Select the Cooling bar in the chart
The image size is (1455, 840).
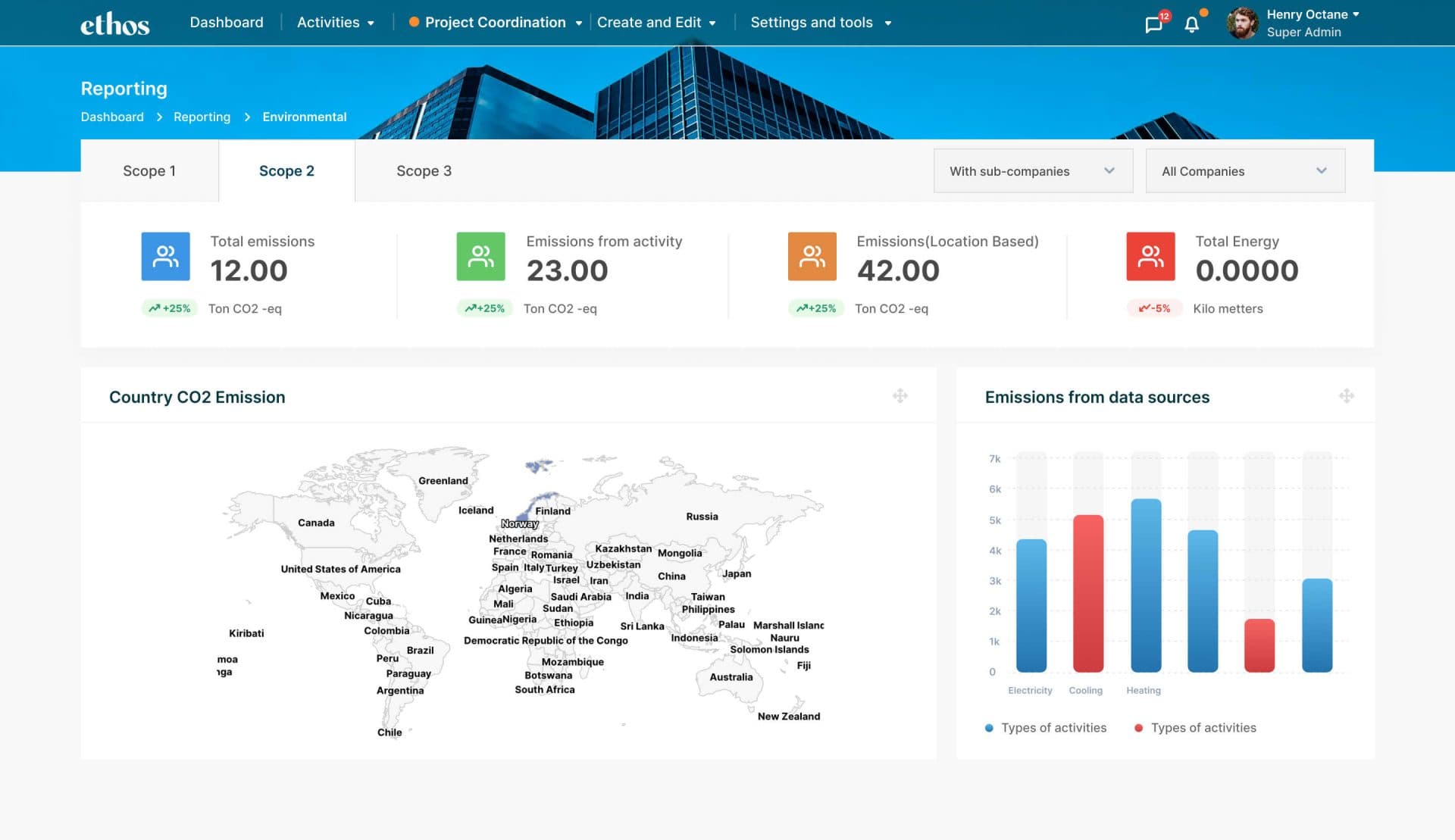[x=1087, y=595]
